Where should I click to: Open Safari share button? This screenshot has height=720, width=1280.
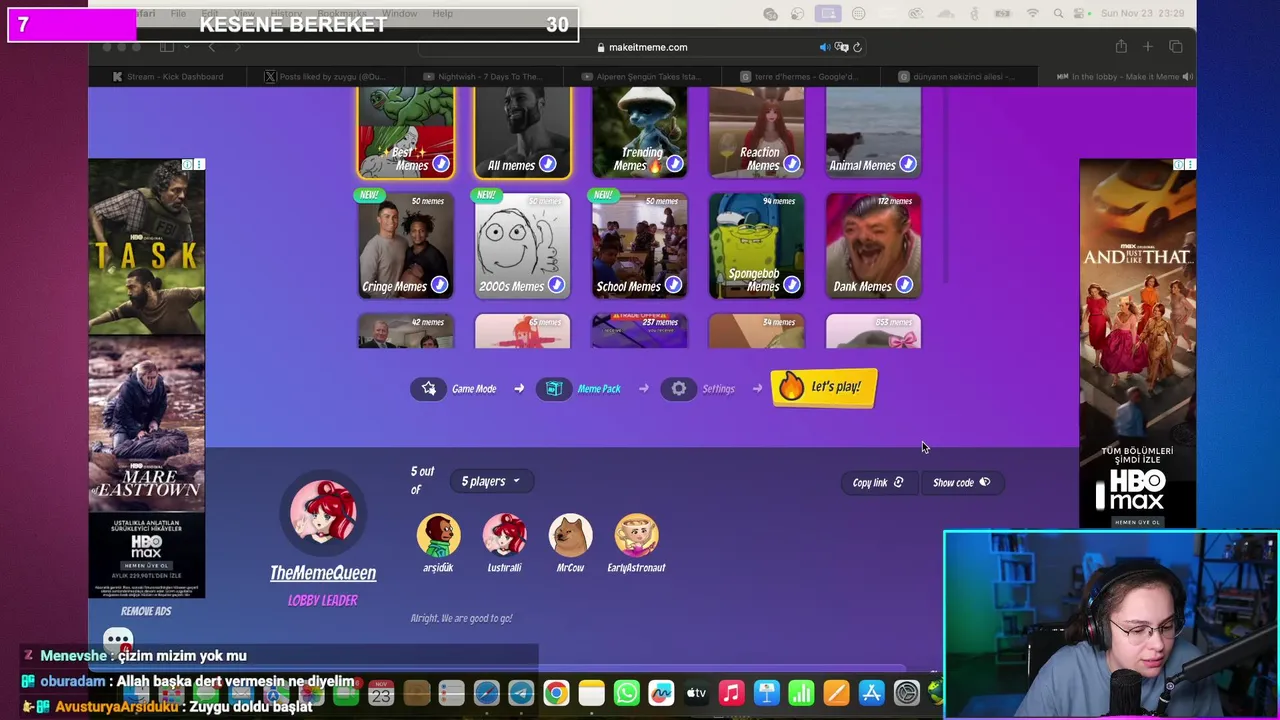1121,47
